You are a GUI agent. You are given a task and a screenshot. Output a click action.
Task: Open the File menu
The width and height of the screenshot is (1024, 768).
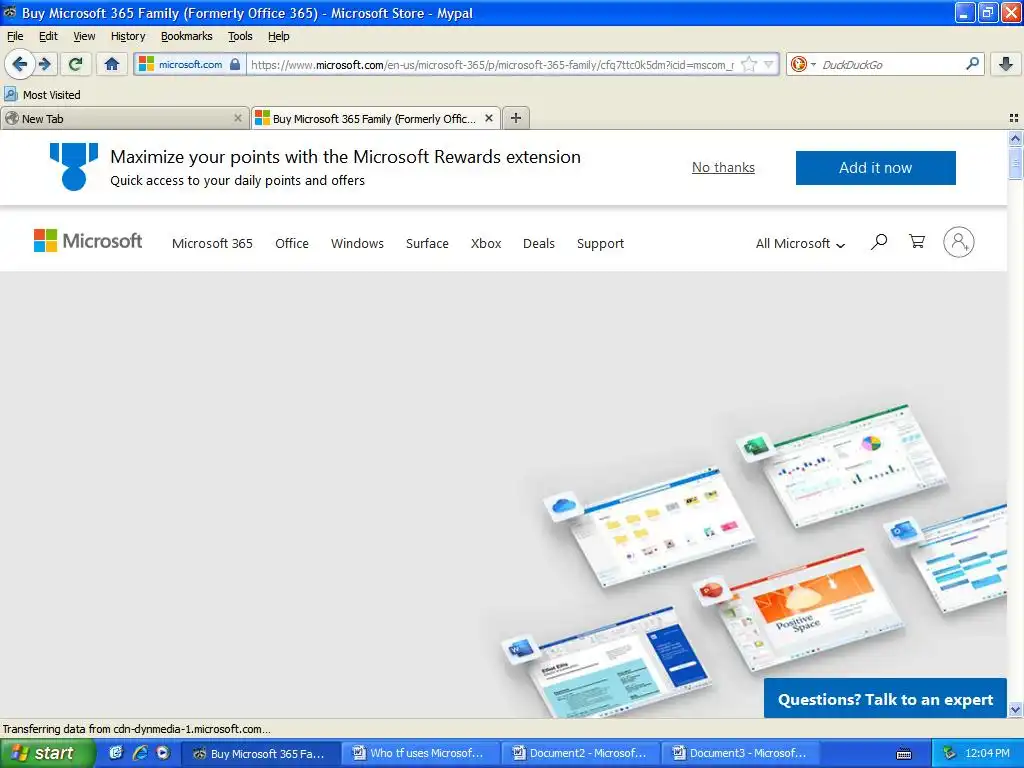(x=15, y=36)
